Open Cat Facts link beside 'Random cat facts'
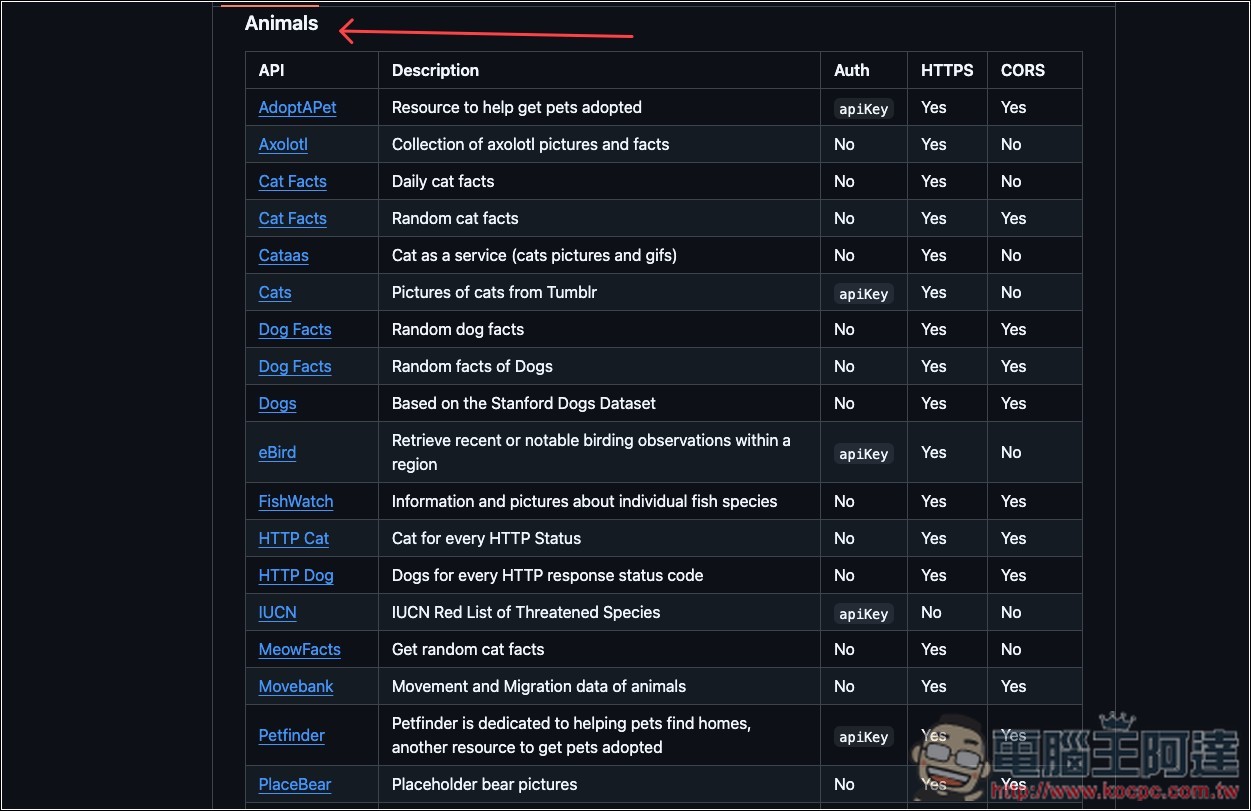This screenshot has width=1251, height=811. point(293,219)
